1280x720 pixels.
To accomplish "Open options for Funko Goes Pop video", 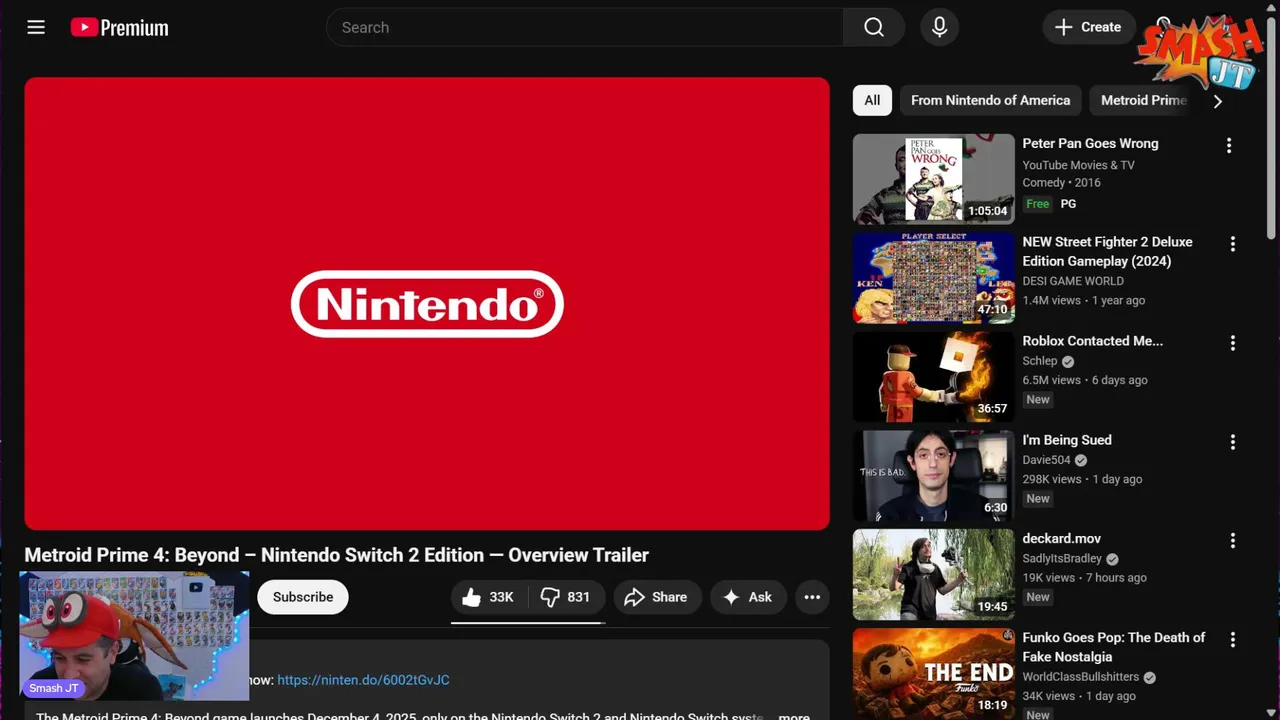I will click(1233, 640).
